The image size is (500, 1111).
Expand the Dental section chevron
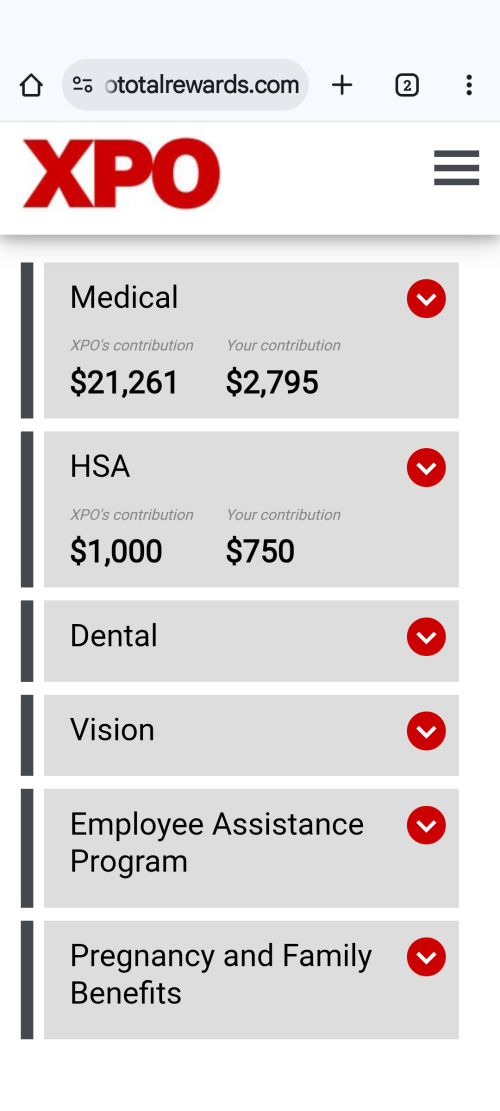coord(426,637)
